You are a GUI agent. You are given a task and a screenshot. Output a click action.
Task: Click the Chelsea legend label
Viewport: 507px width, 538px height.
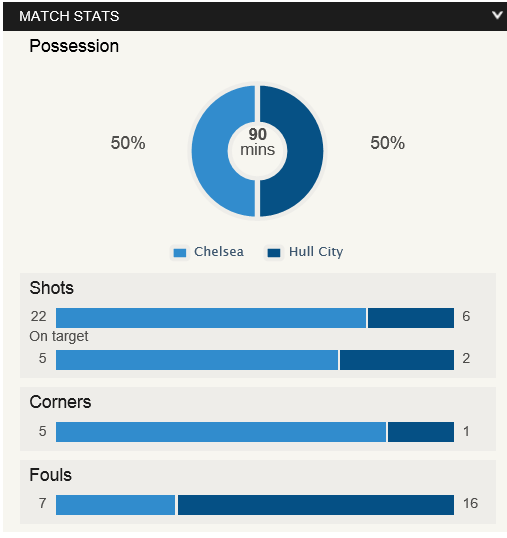coord(219,252)
